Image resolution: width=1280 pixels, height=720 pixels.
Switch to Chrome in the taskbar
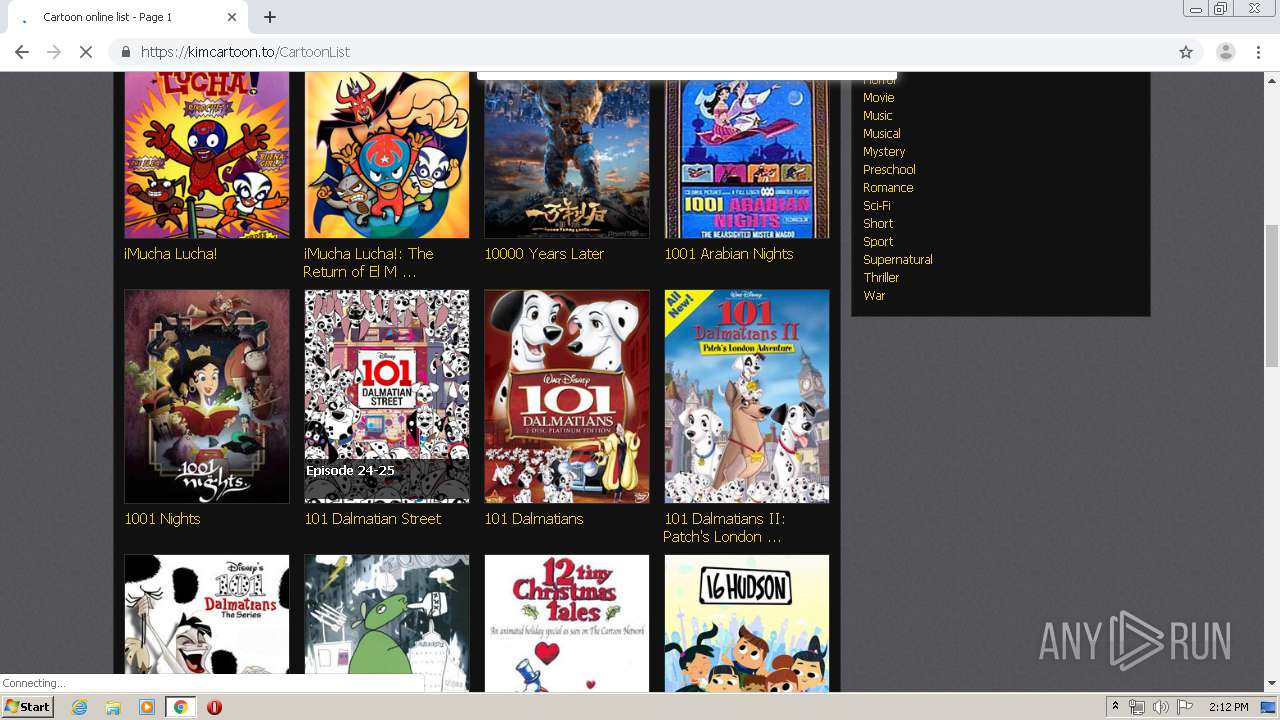point(180,707)
